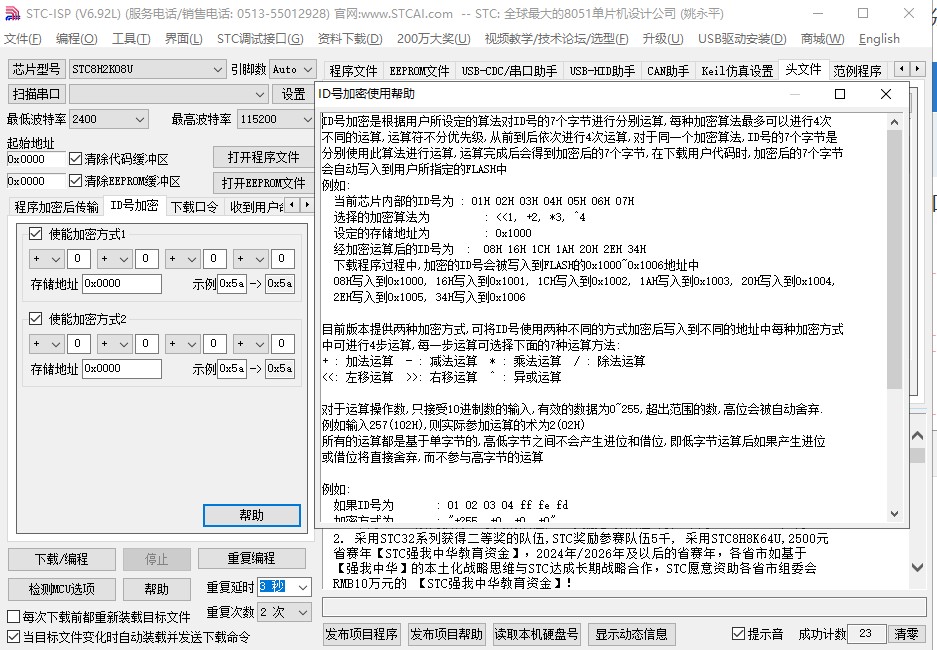Click the 检测MCU选项 button
This screenshot has height=650, width=937.
tap(62, 589)
